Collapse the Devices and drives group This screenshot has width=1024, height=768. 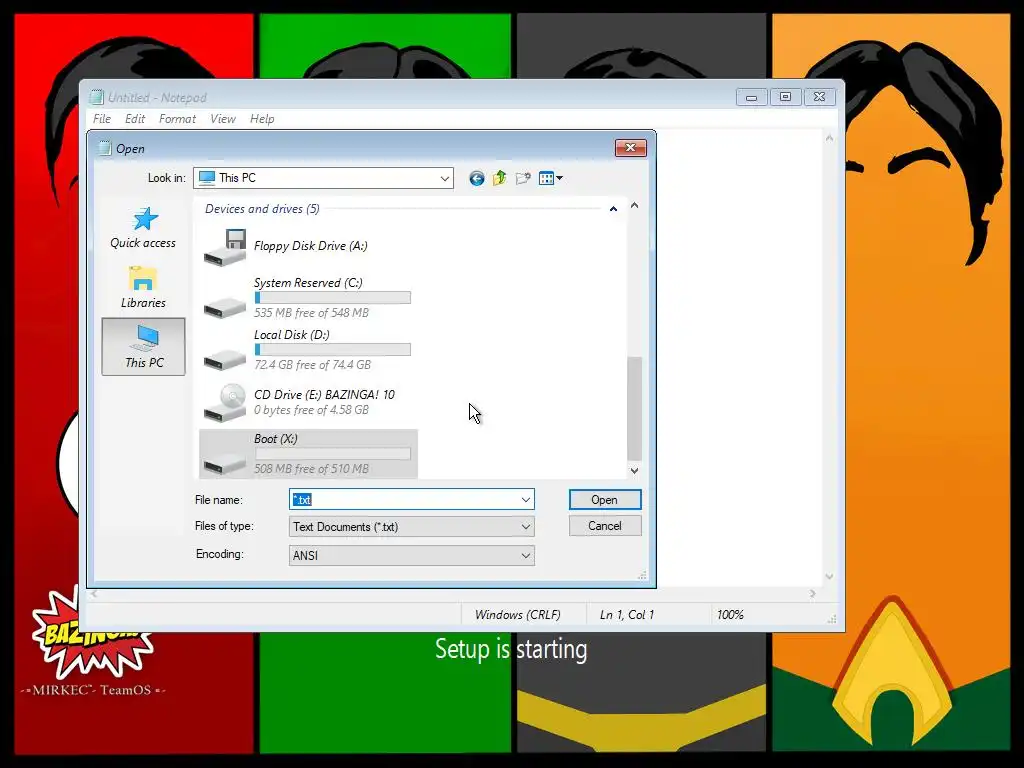[613, 209]
